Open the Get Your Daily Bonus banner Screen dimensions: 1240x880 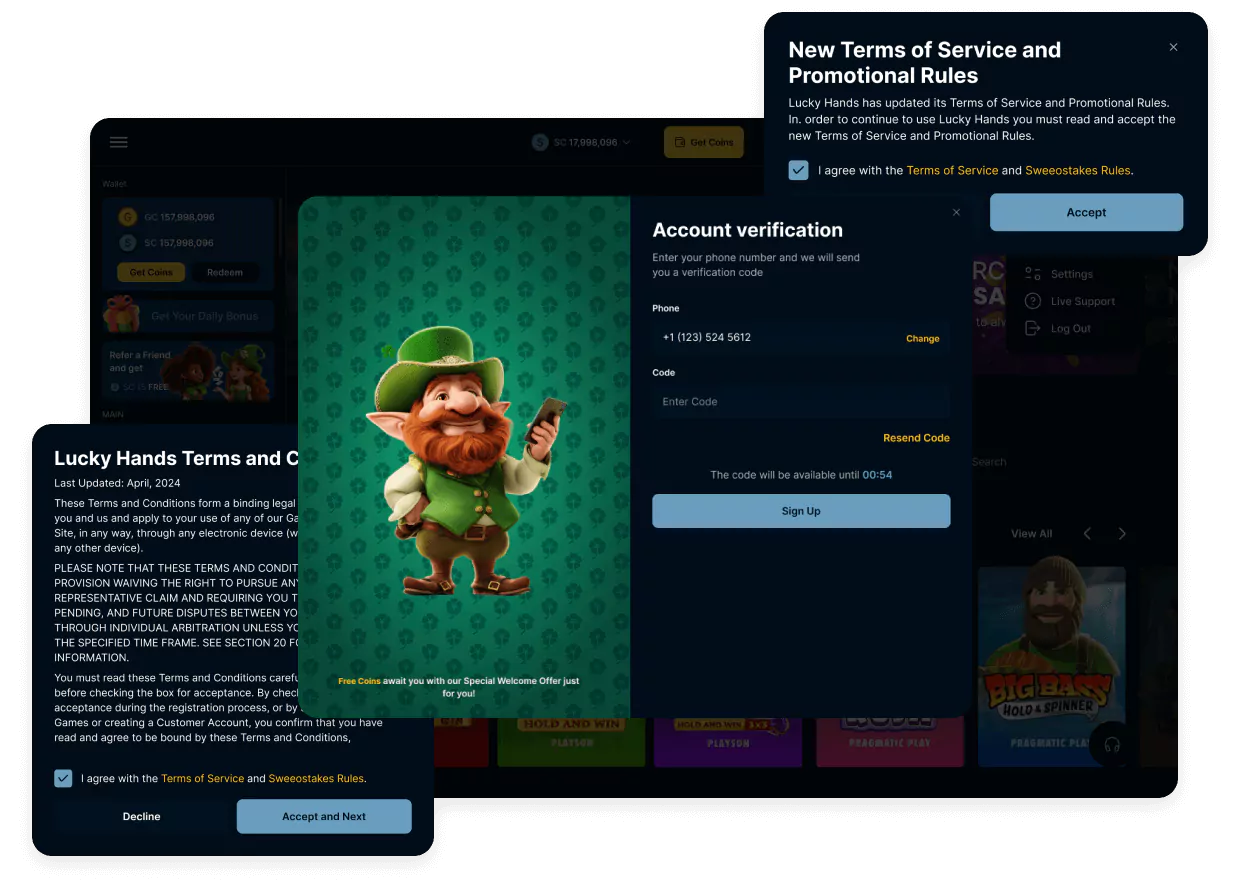(x=187, y=316)
